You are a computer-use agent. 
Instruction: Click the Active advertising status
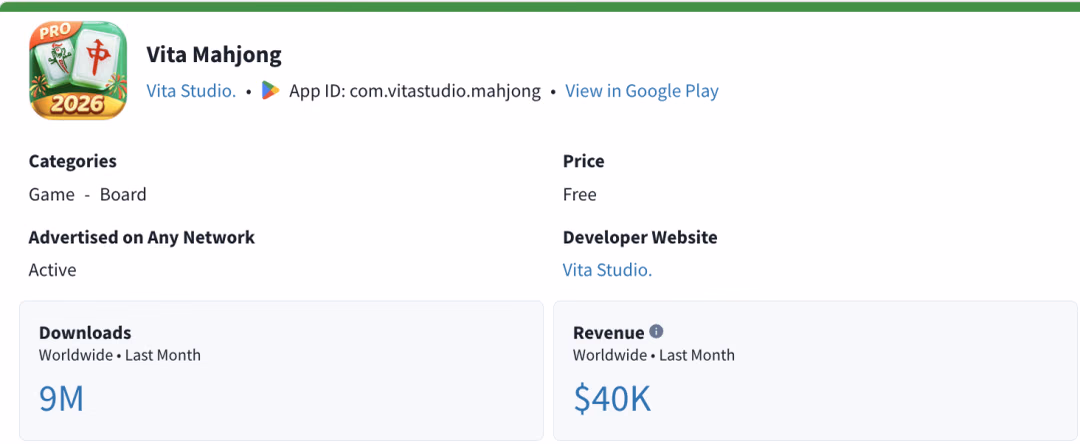pos(52,270)
